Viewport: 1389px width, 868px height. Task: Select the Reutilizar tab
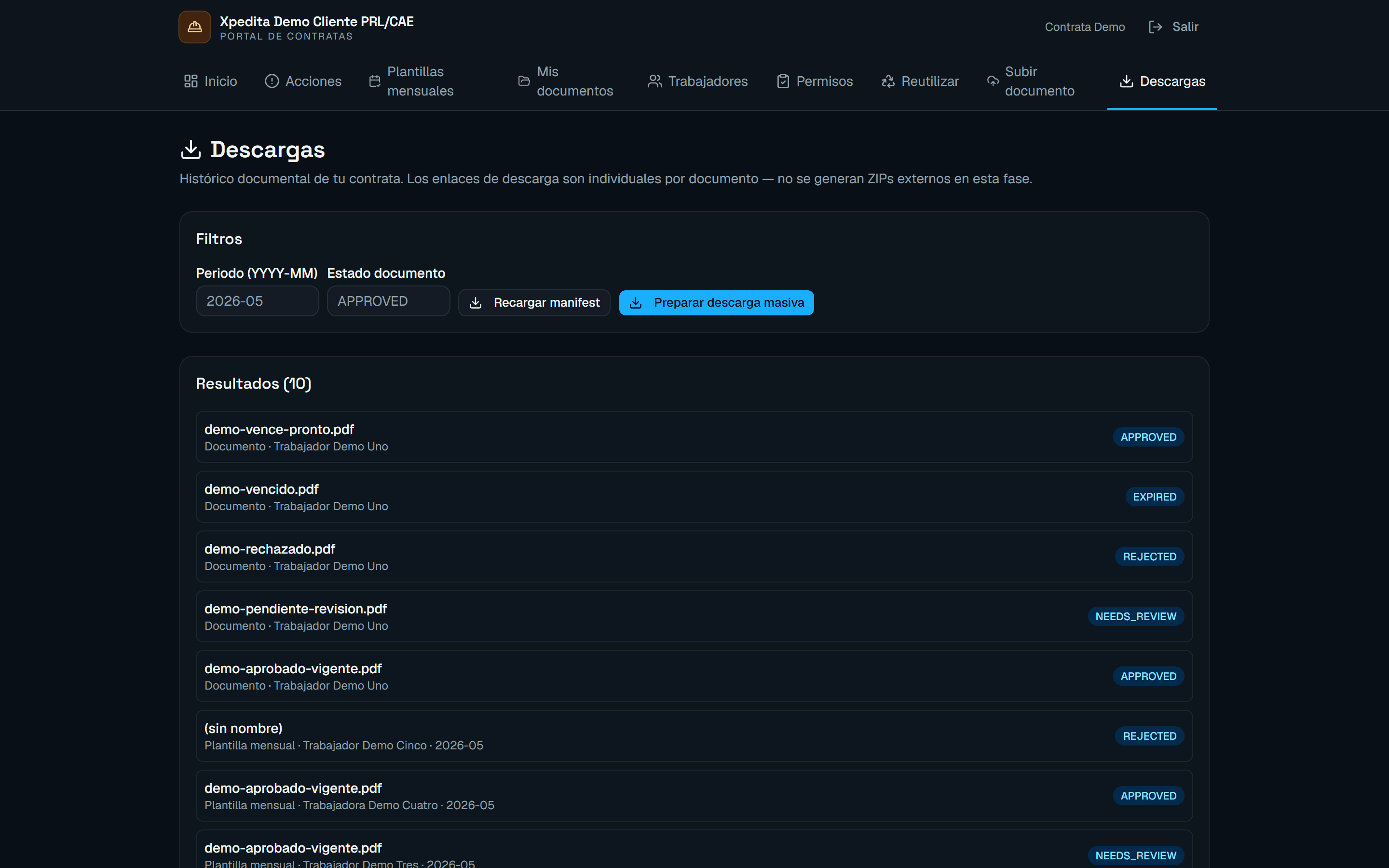(x=920, y=81)
